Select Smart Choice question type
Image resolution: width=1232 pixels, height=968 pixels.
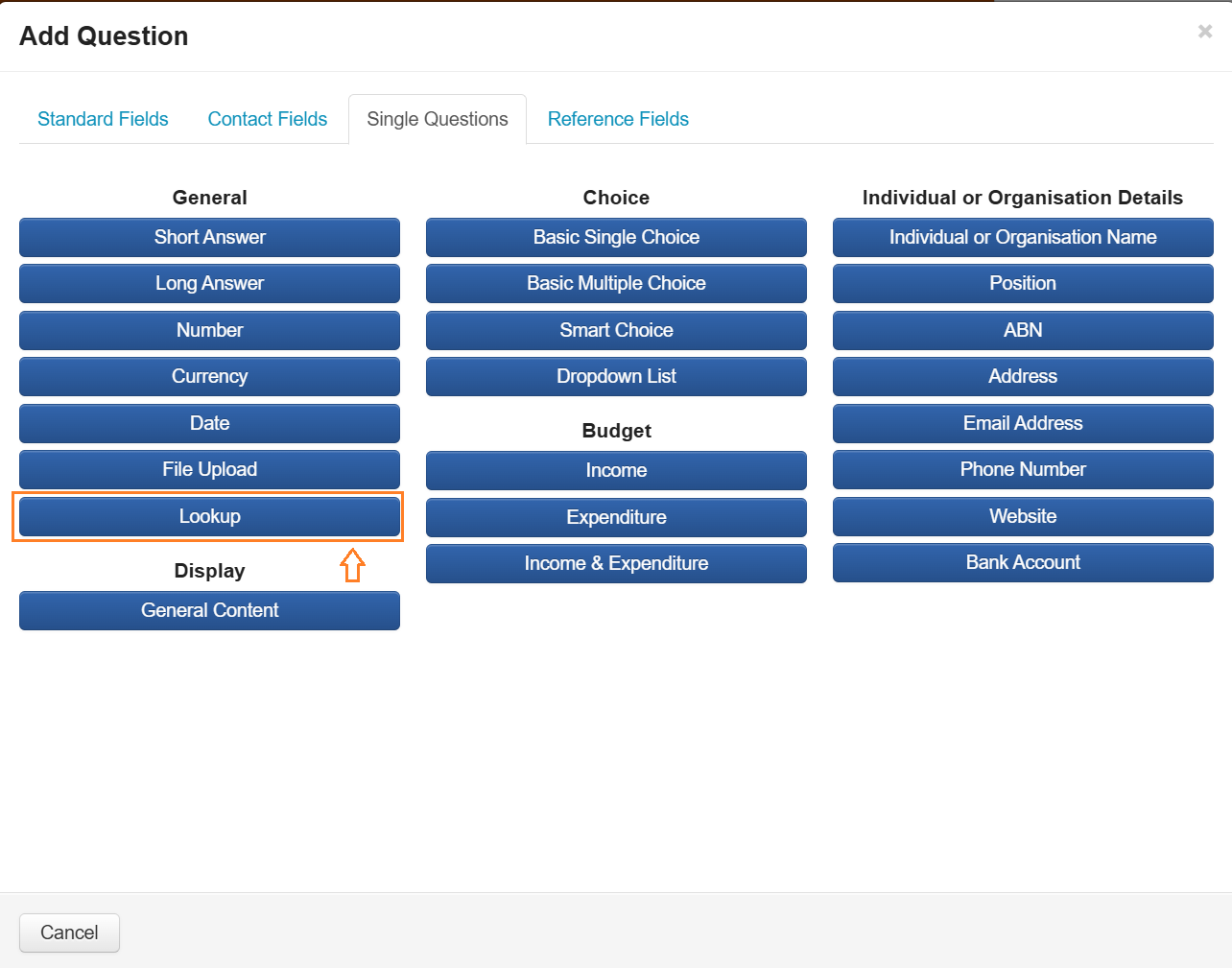[616, 330]
